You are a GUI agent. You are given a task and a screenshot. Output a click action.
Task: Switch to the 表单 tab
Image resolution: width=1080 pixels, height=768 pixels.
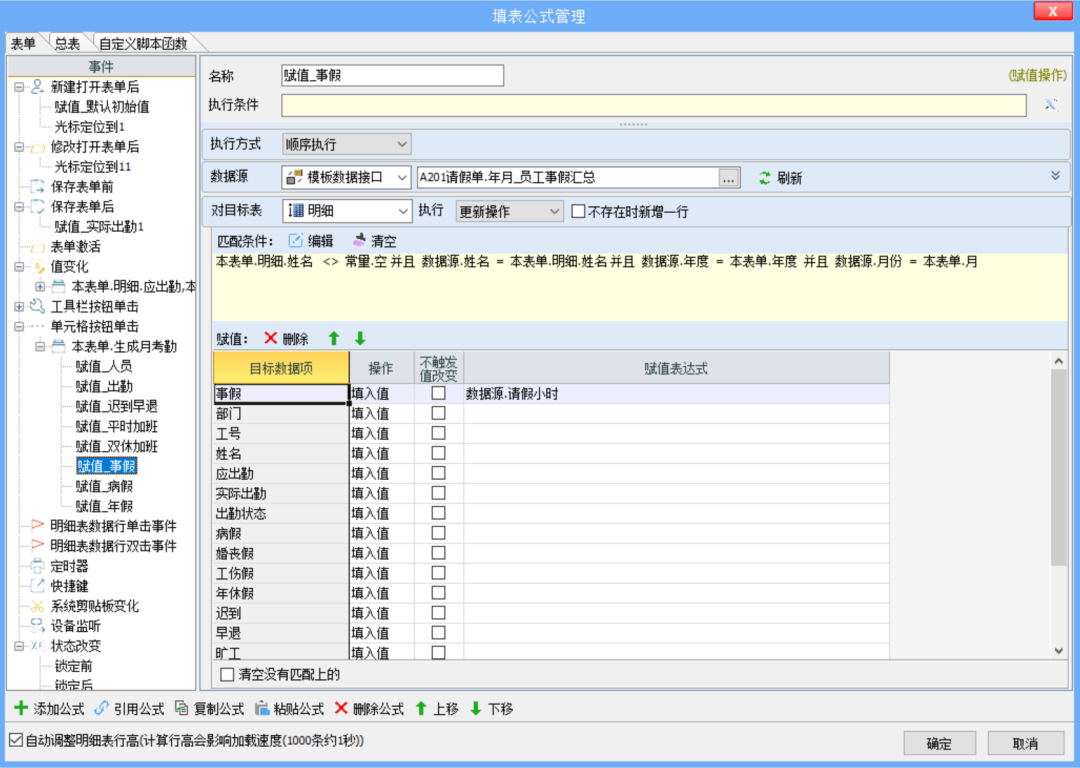click(23, 44)
